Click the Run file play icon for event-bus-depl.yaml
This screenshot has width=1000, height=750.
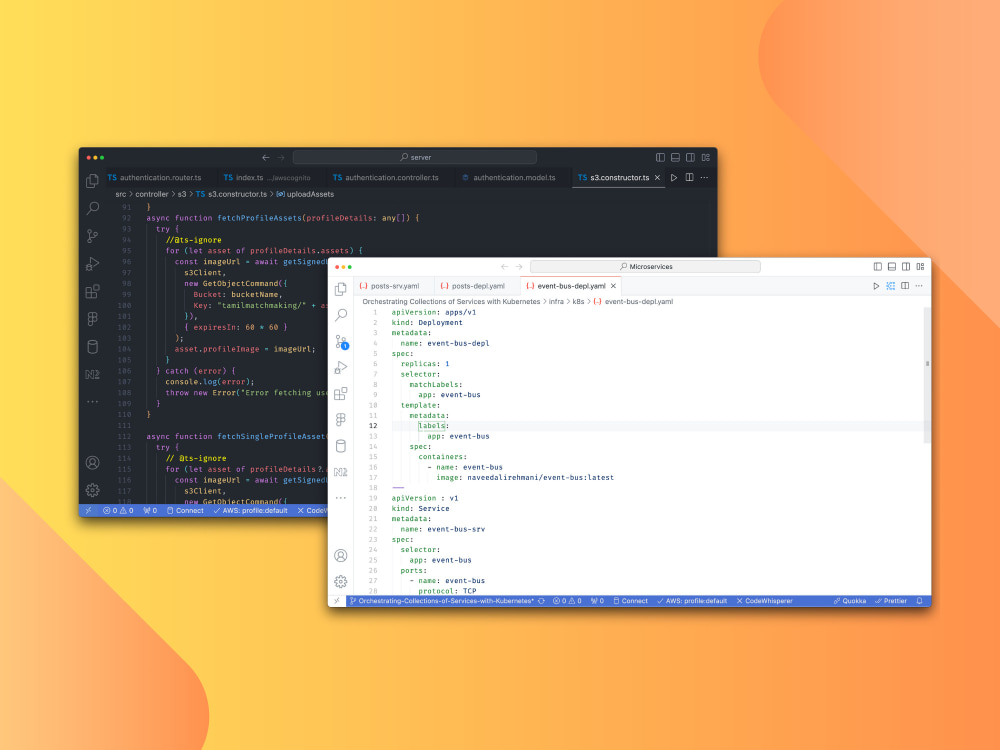pos(877,285)
